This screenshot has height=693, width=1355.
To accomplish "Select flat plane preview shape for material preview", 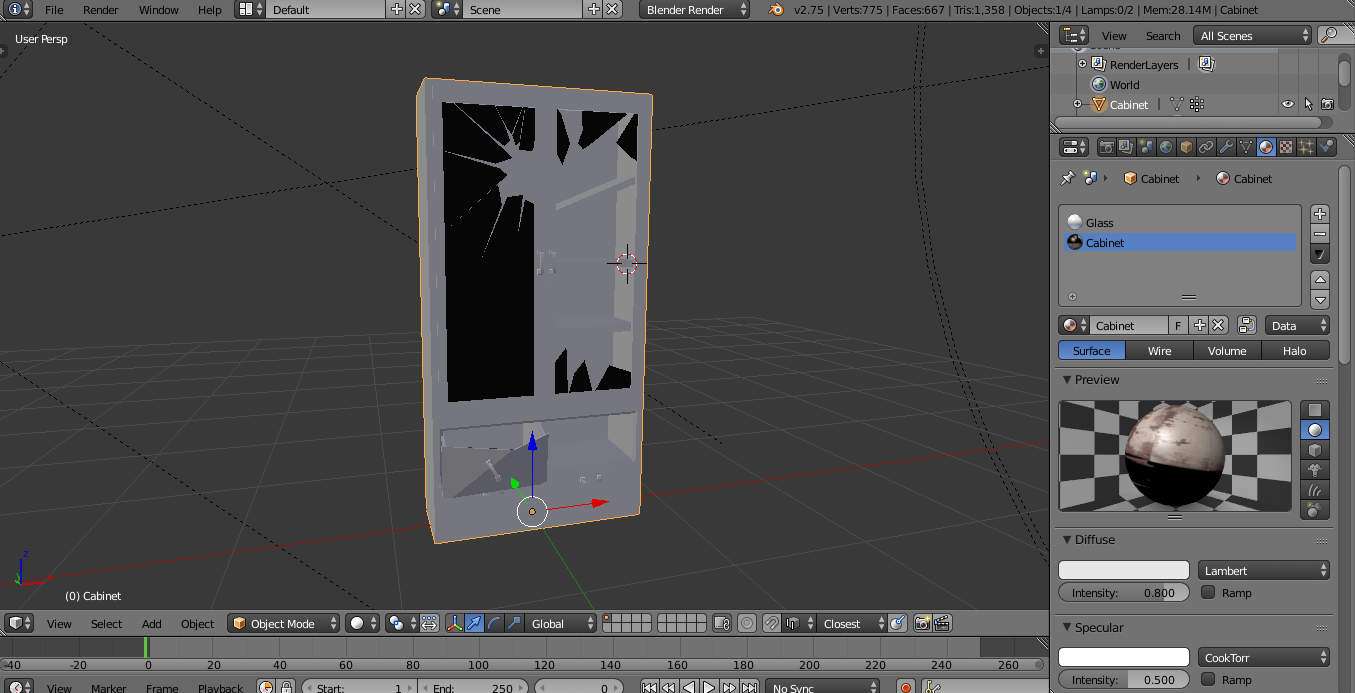I will coord(1315,410).
